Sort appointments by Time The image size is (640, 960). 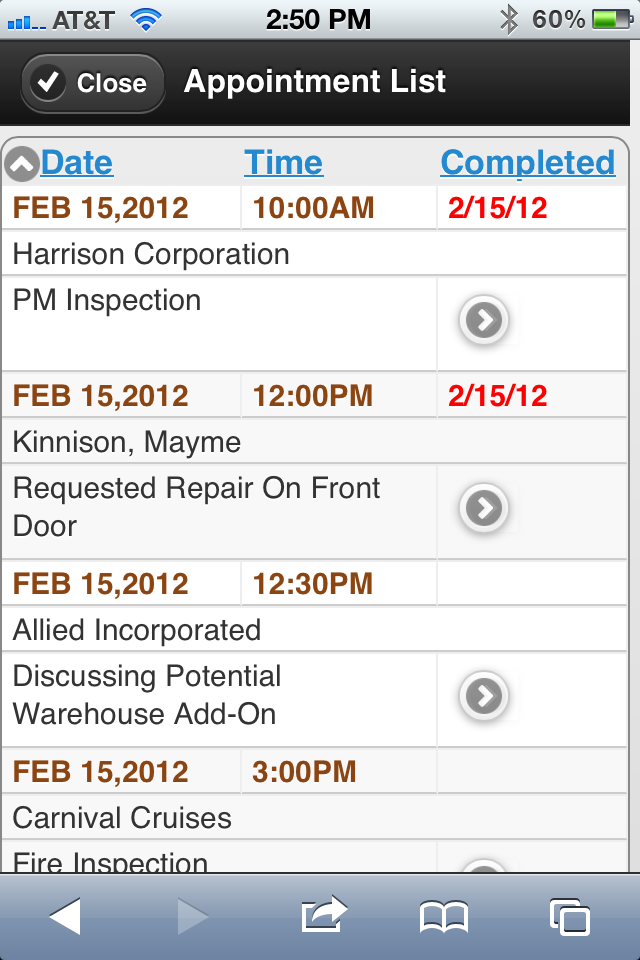click(283, 163)
